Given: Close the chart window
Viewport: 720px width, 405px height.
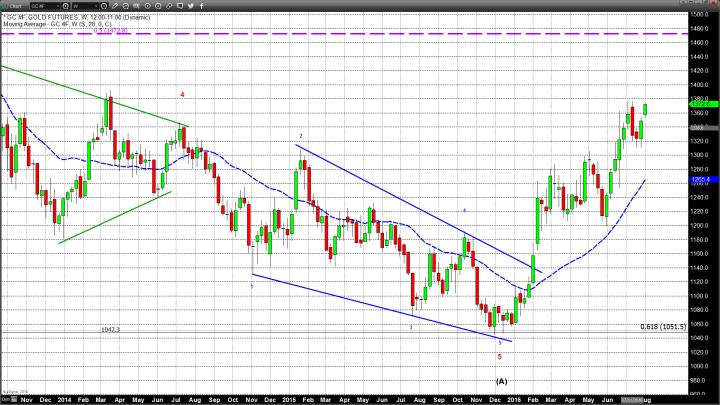Looking at the screenshot, I should pos(713,5).
